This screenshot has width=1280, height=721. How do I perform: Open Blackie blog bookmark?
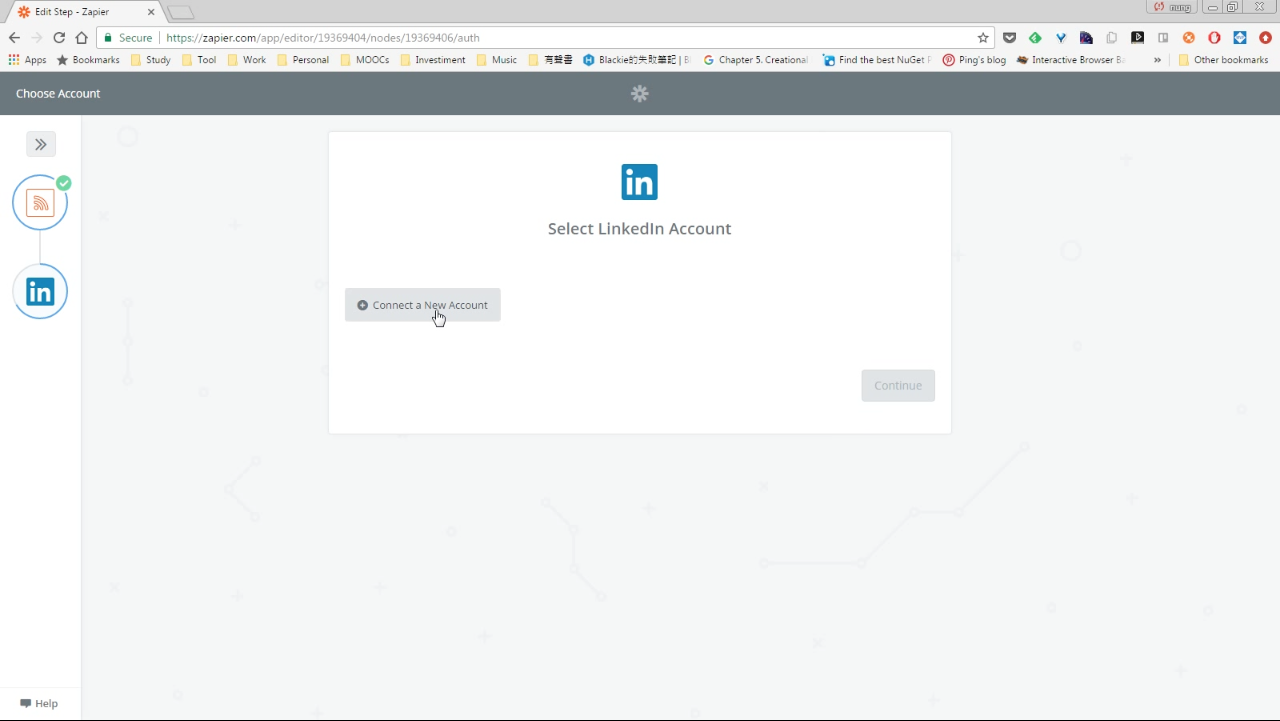tap(637, 60)
